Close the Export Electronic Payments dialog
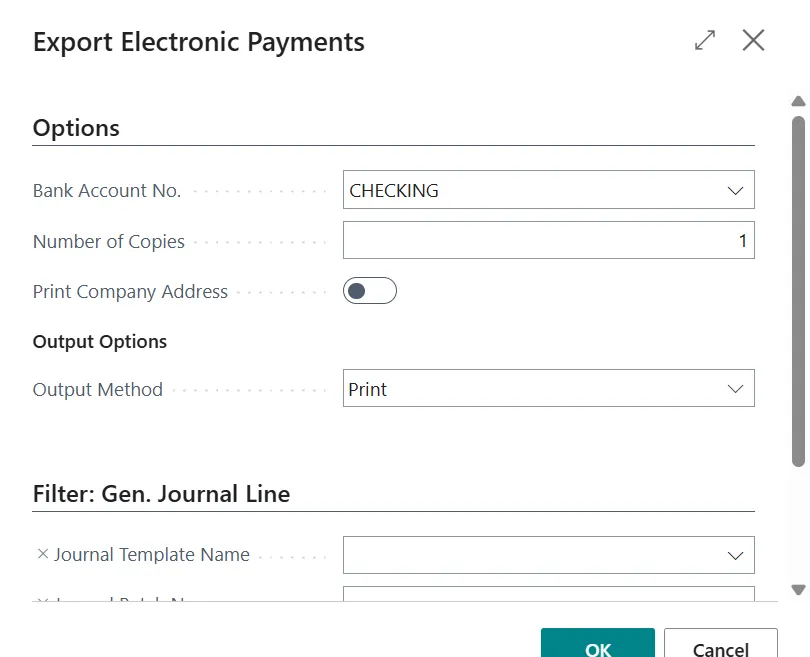Image resolution: width=810 pixels, height=657 pixels. pyautogui.click(x=753, y=41)
